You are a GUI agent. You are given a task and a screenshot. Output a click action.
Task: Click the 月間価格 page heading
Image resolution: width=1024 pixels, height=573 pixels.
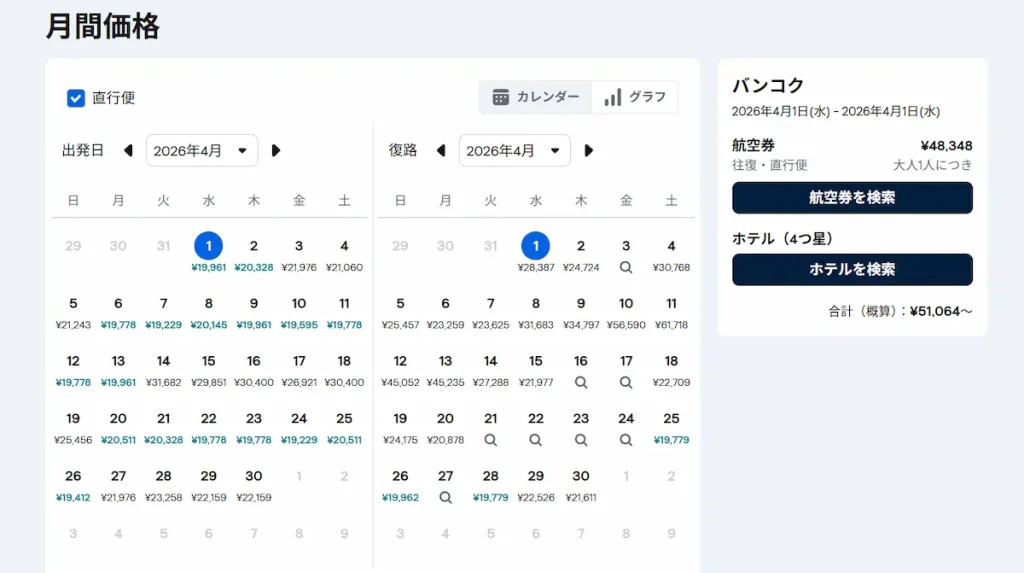point(103,27)
